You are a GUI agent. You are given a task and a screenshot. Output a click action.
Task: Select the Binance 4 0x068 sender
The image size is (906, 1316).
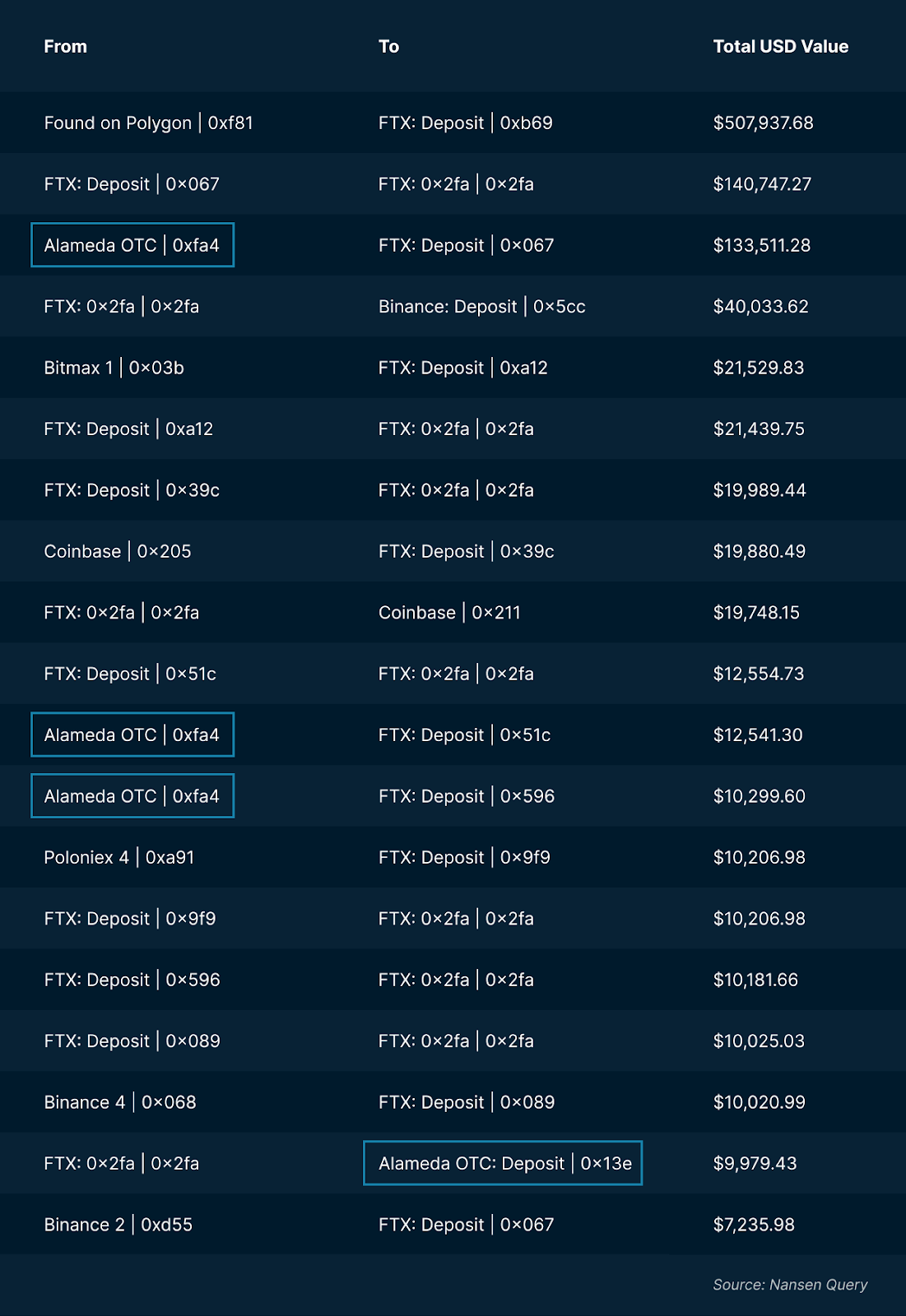click(120, 1102)
